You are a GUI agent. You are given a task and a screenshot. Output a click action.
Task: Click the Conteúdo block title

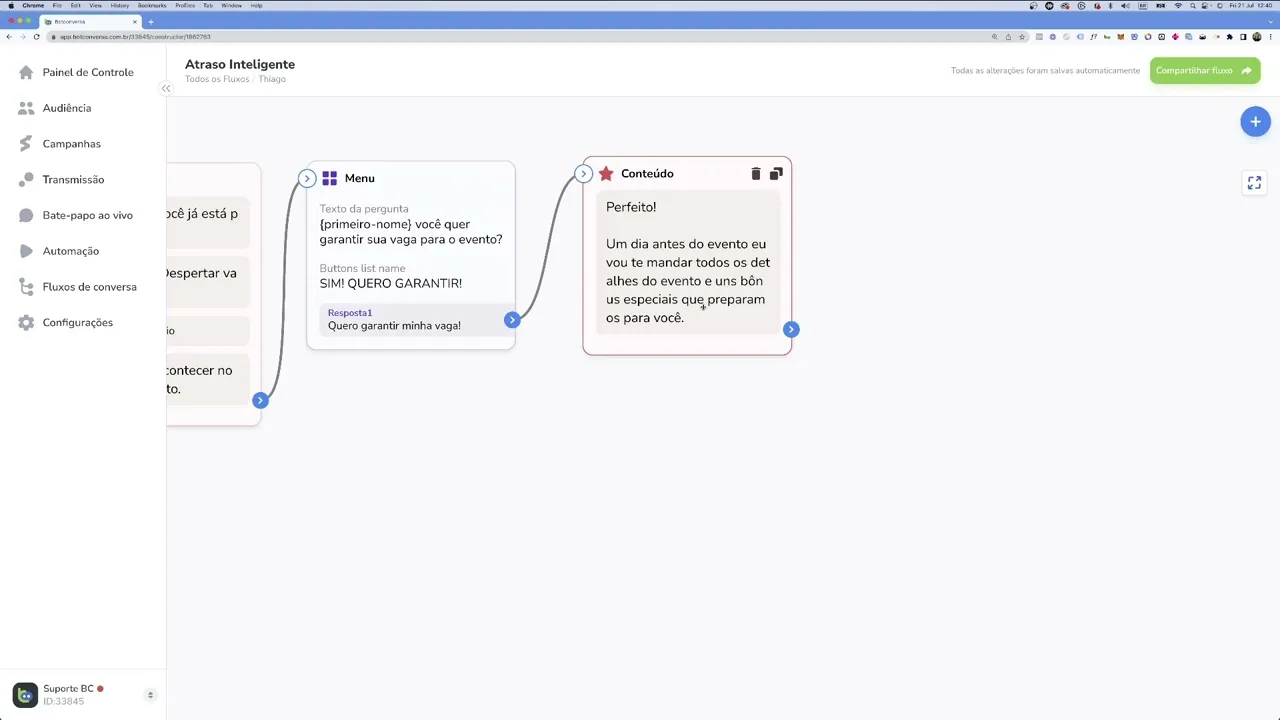[647, 174]
